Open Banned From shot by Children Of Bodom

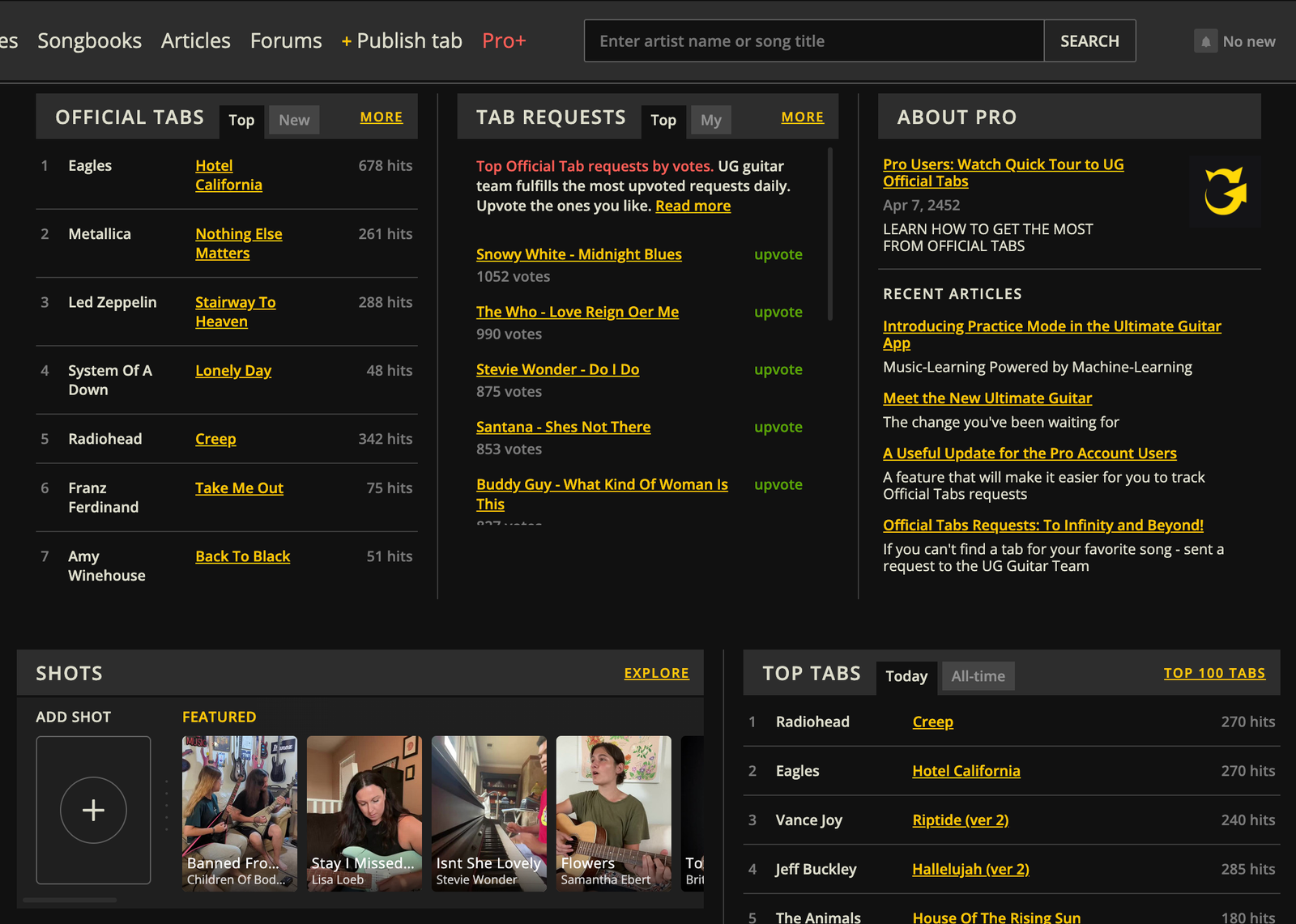coord(240,814)
